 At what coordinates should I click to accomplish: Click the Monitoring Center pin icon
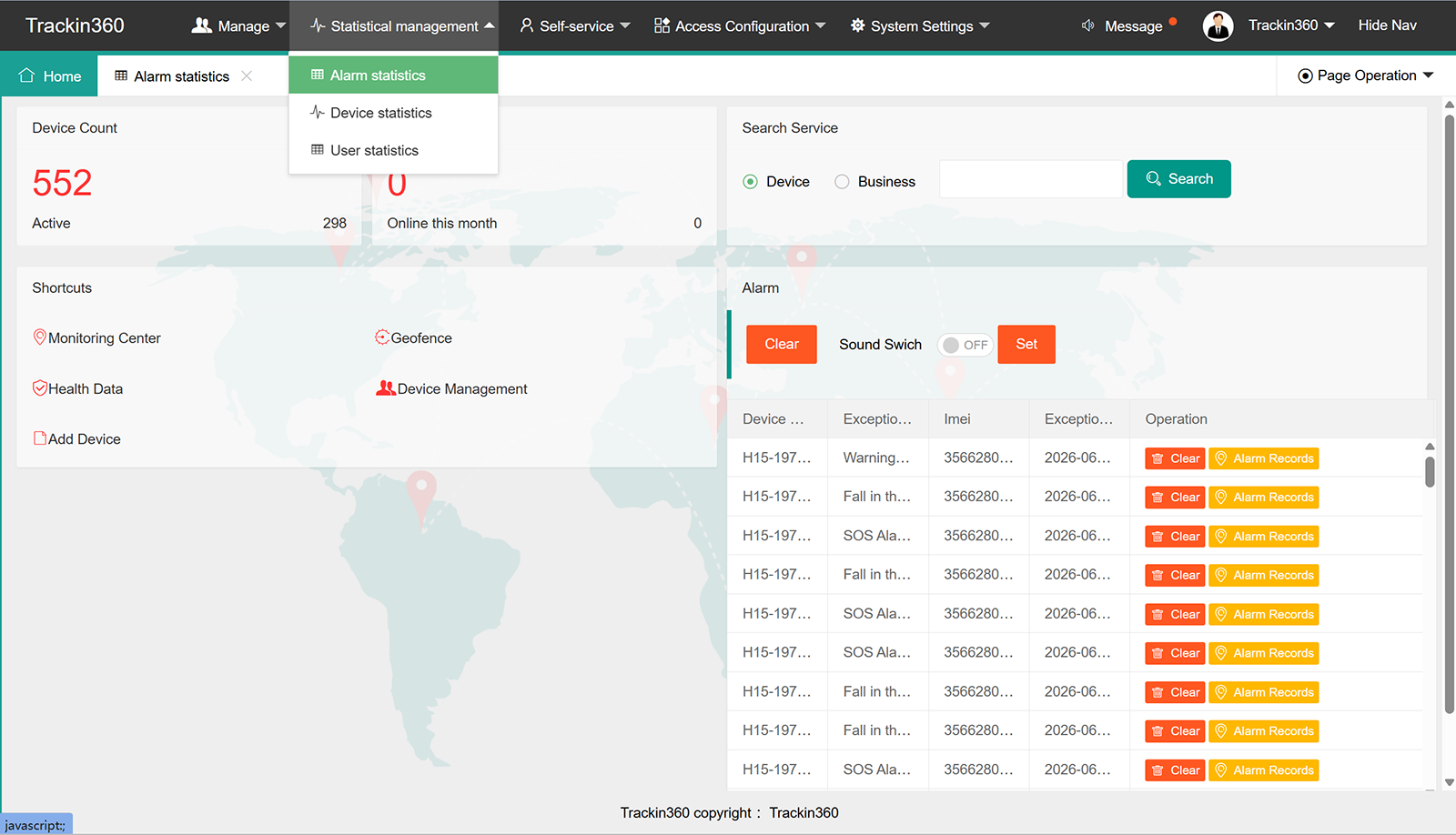pyautogui.click(x=40, y=337)
